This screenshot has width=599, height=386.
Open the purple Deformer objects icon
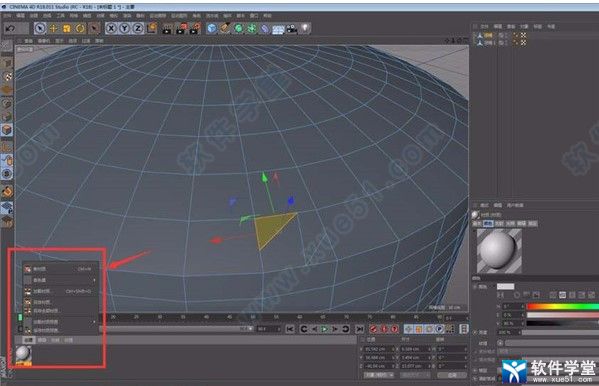pos(265,28)
